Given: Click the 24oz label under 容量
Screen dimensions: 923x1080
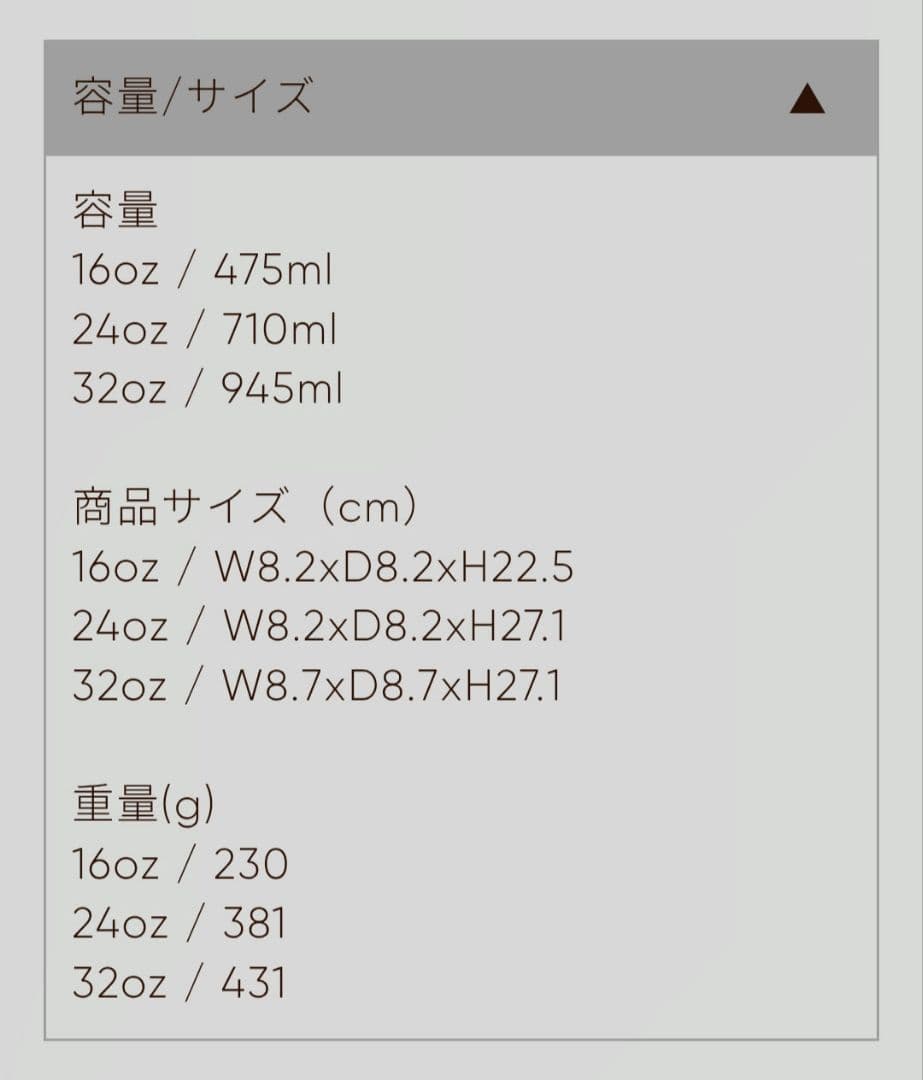Looking at the screenshot, I should click(119, 329).
